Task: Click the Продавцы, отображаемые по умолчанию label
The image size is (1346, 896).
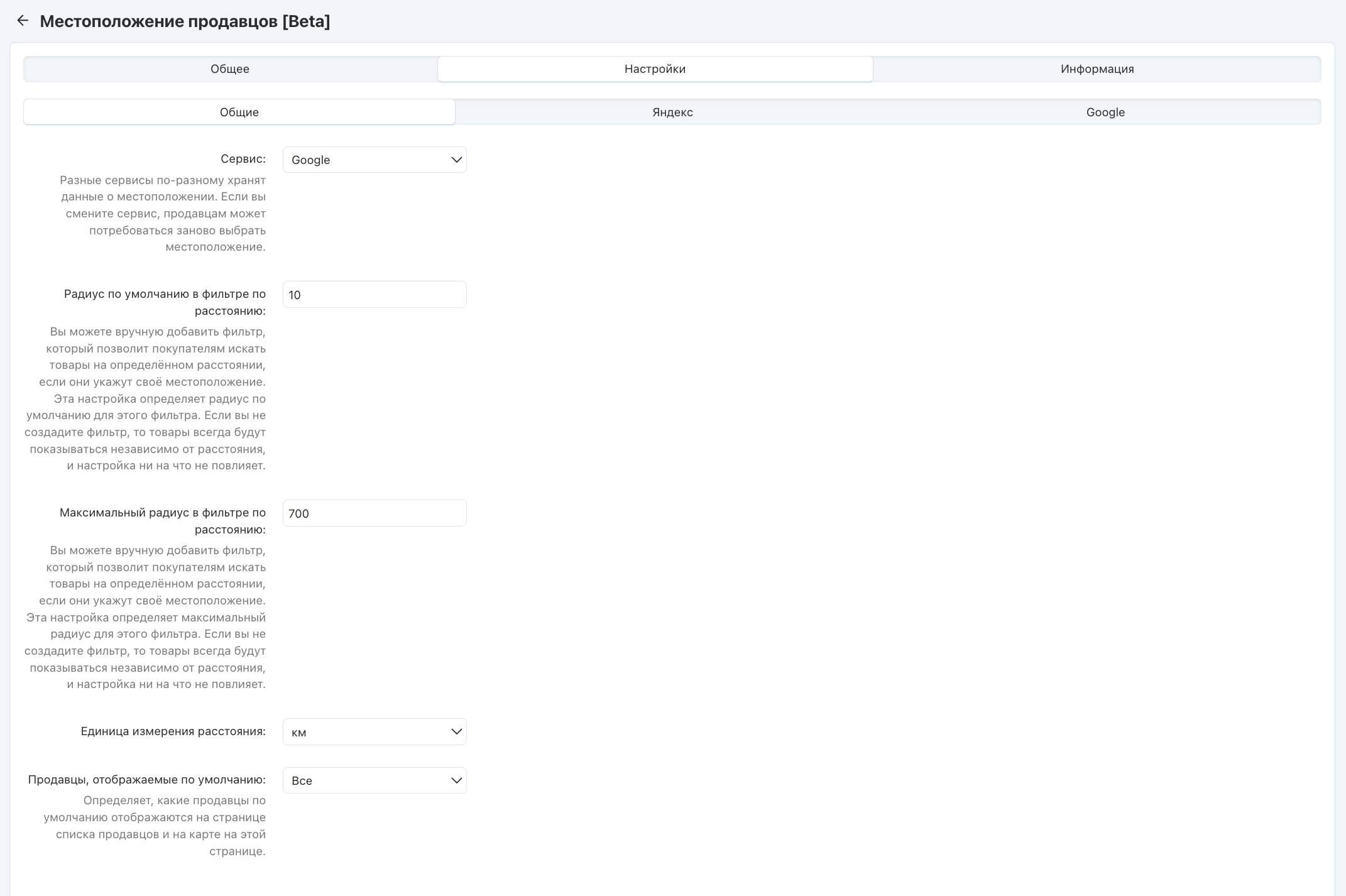Action: tap(146, 780)
